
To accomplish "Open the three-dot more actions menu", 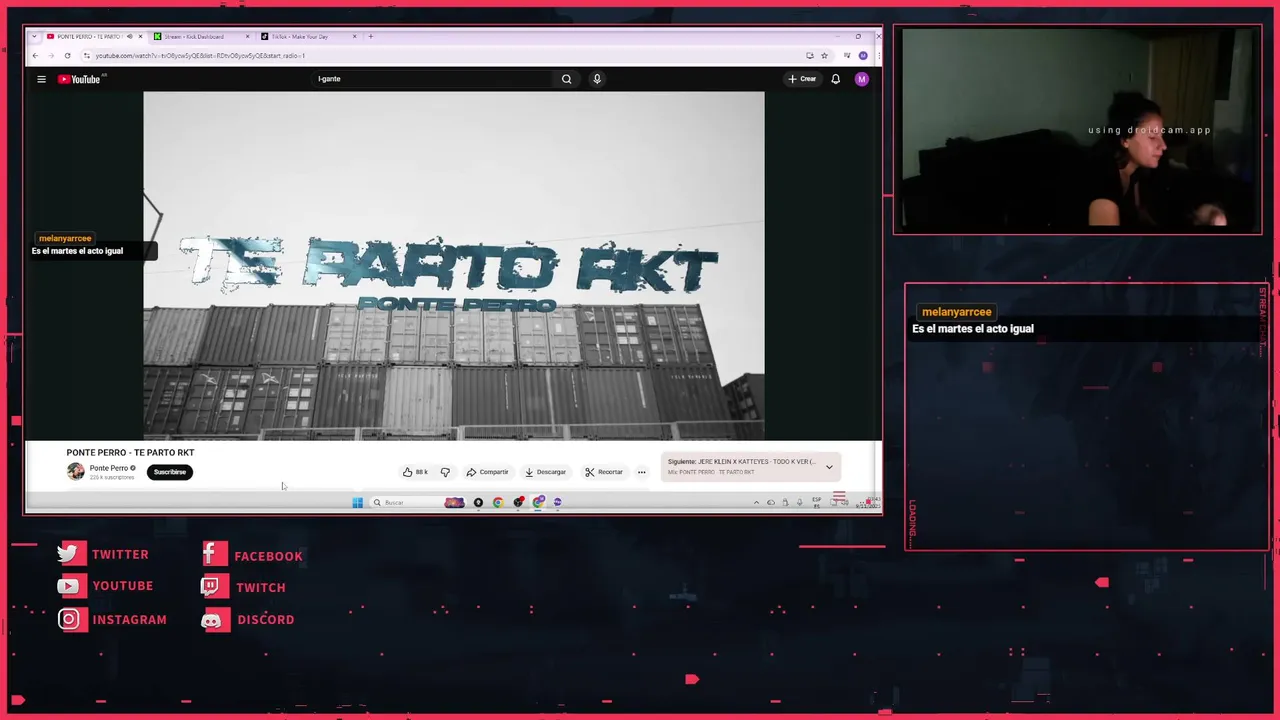I will click(642, 472).
